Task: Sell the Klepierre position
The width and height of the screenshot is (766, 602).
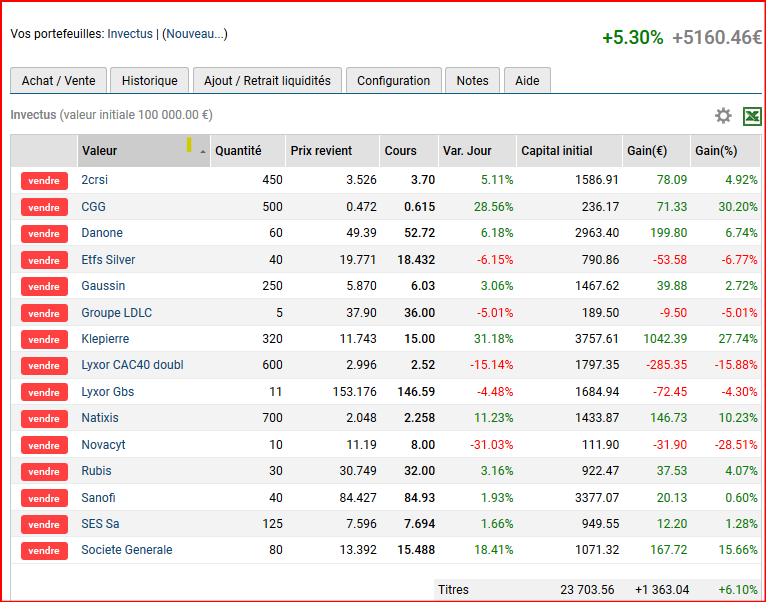Action: pyautogui.click(x=44, y=339)
